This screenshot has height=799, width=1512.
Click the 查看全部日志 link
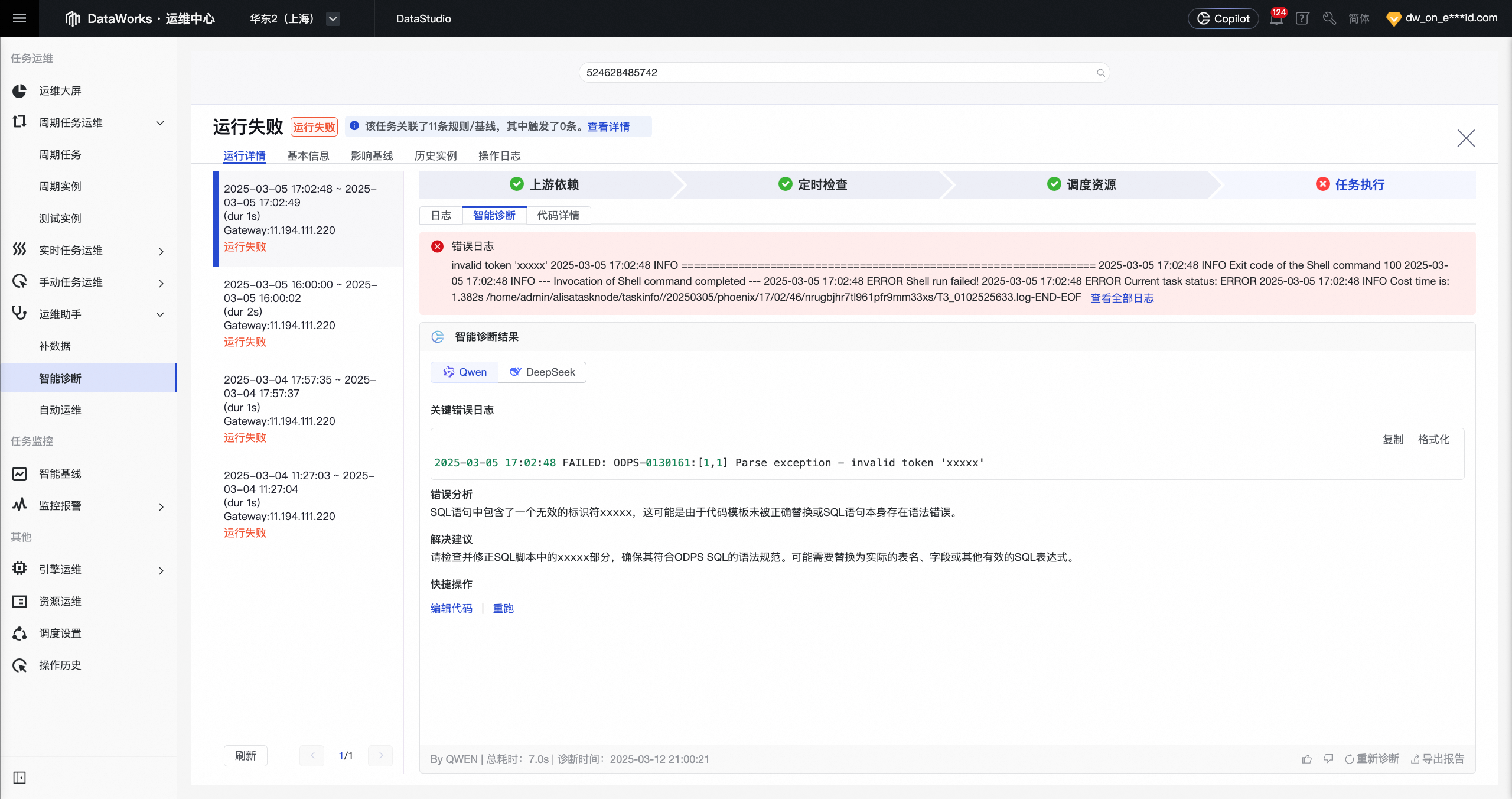coord(1122,298)
